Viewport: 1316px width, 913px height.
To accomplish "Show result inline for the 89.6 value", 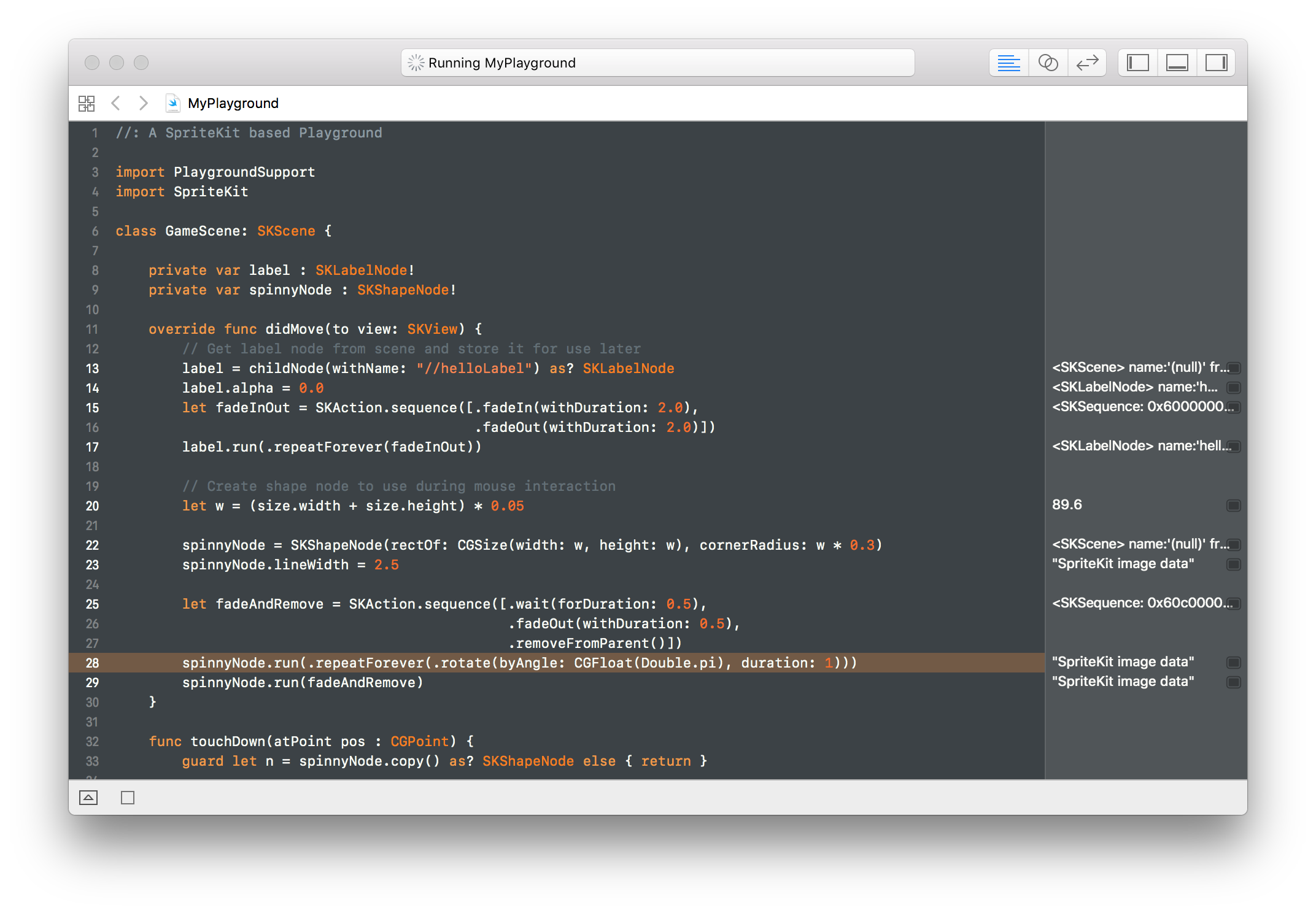I will click(1233, 506).
